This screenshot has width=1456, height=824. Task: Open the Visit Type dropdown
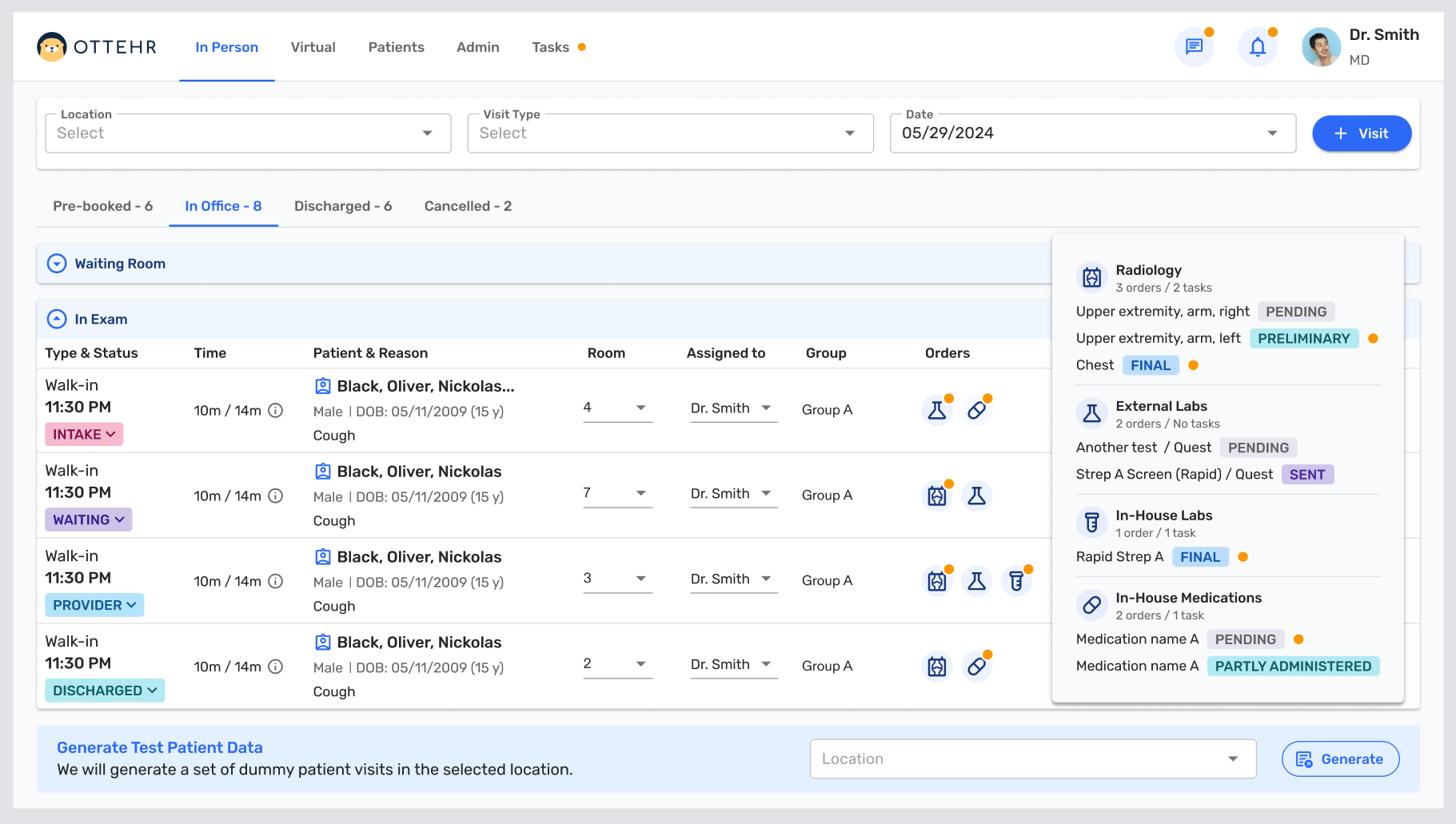click(670, 133)
